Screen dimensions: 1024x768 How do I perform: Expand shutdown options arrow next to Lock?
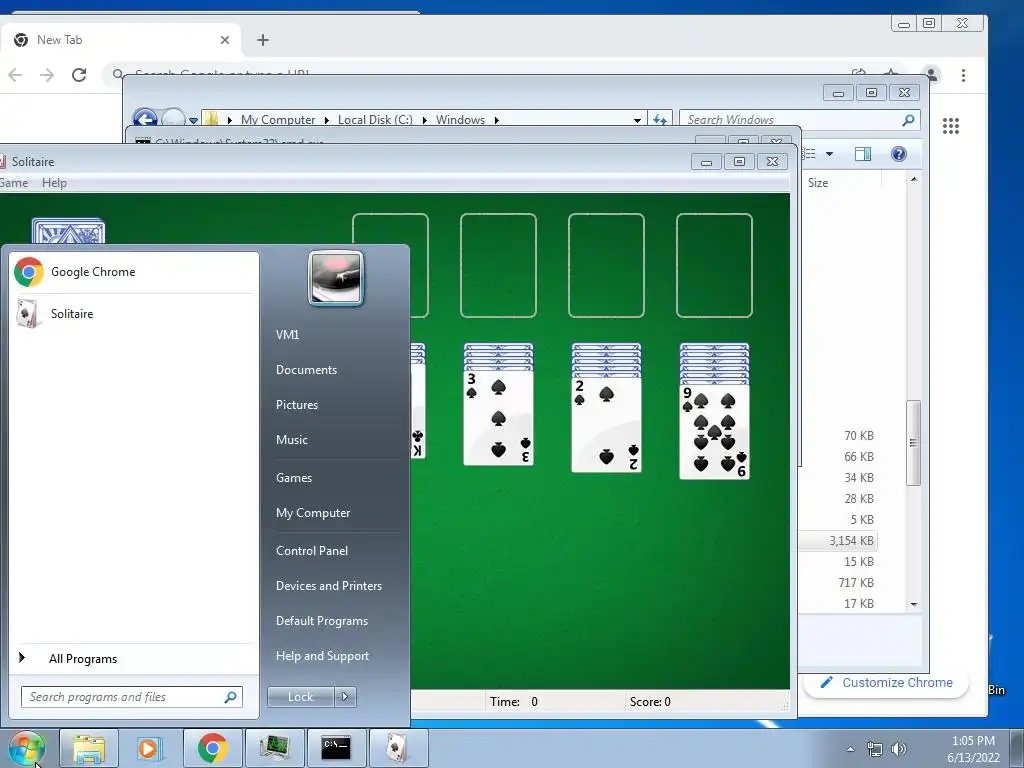tap(345, 697)
